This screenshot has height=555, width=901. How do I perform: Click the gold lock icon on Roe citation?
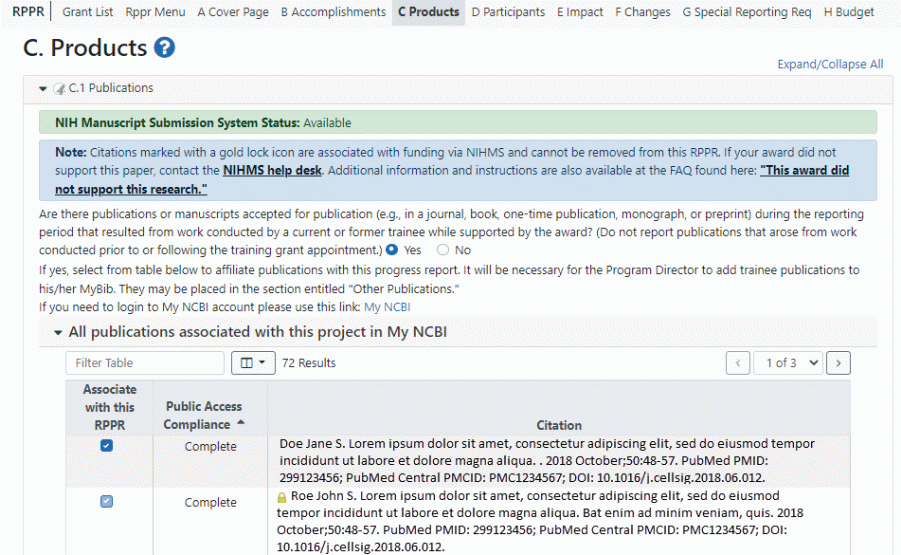click(x=282, y=497)
